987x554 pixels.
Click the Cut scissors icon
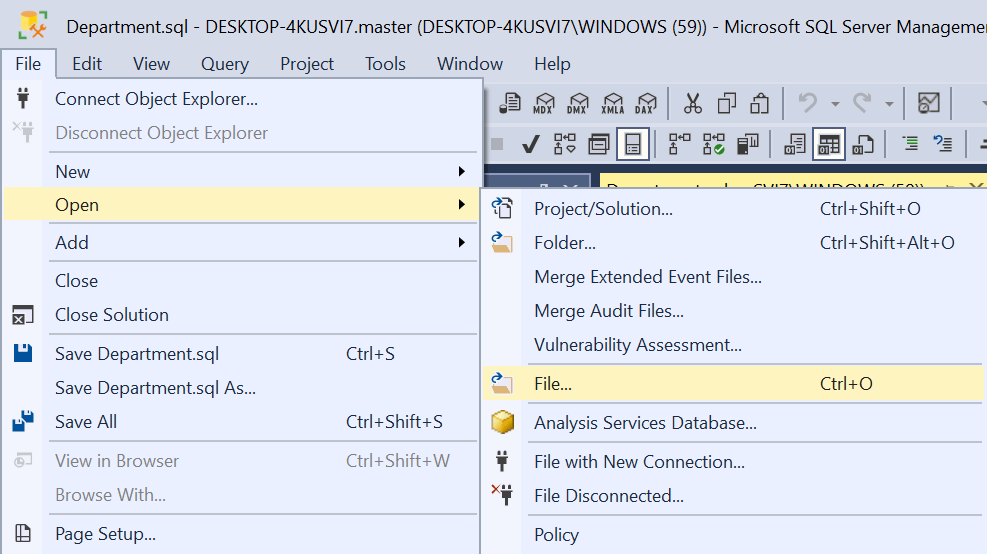pyautogui.click(x=692, y=103)
